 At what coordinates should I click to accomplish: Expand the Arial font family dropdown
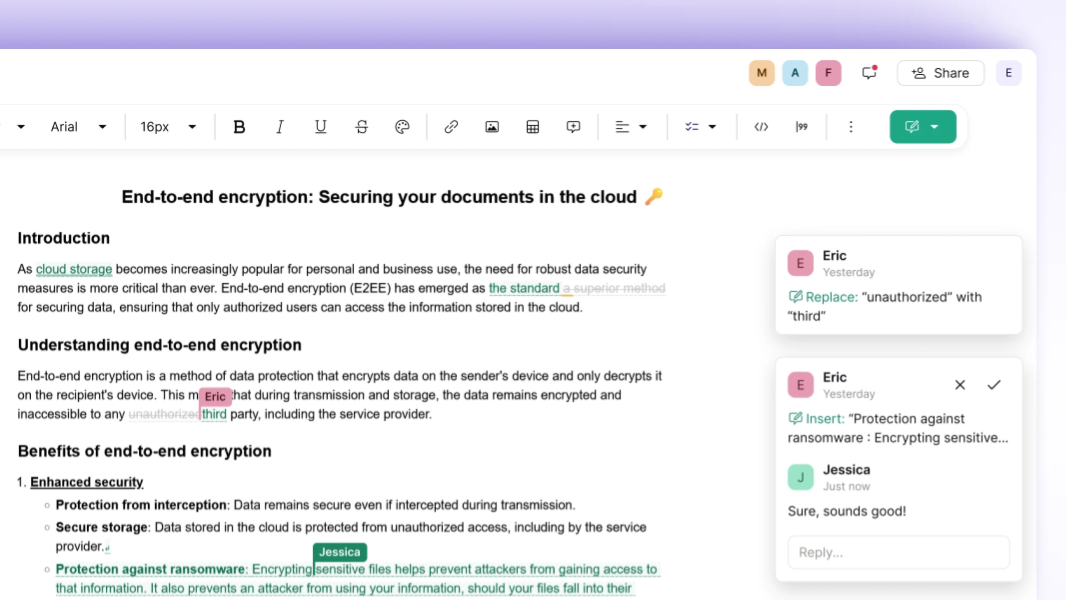tap(79, 127)
